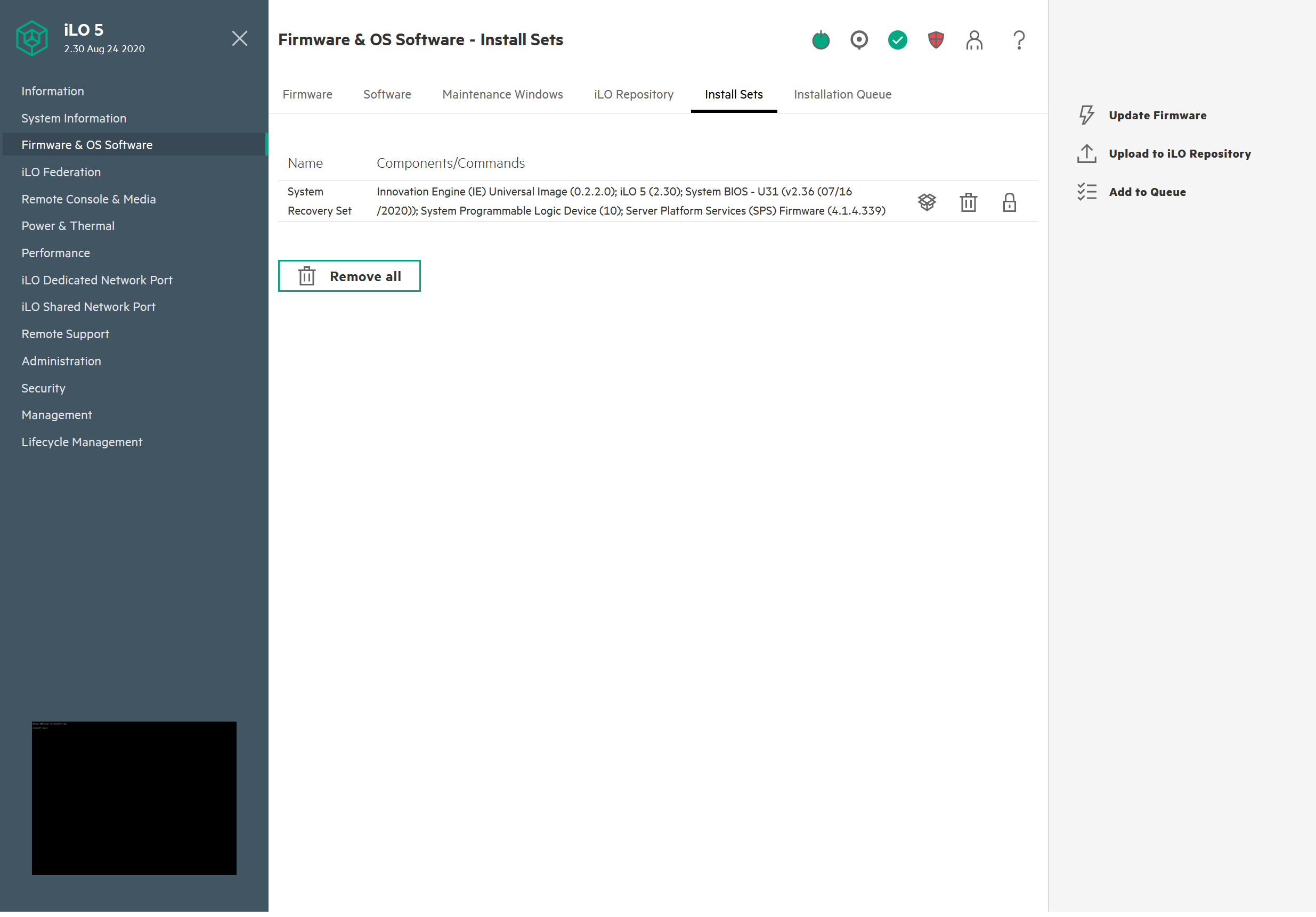
Task: Delete System Recovery Set with trash icon
Action: [968, 202]
